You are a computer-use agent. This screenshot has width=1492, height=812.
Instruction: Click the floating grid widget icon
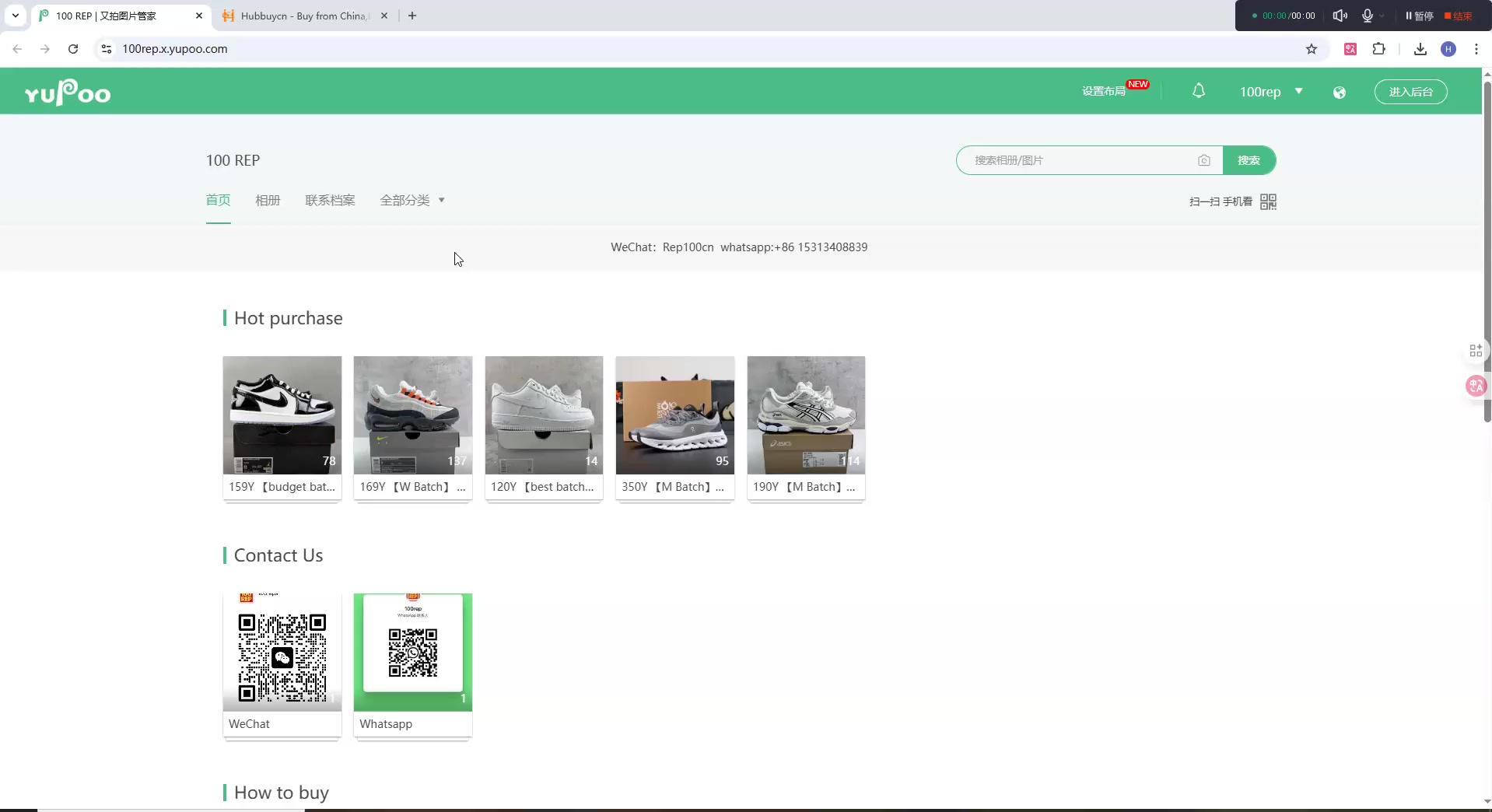click(x=1476, y=351)
